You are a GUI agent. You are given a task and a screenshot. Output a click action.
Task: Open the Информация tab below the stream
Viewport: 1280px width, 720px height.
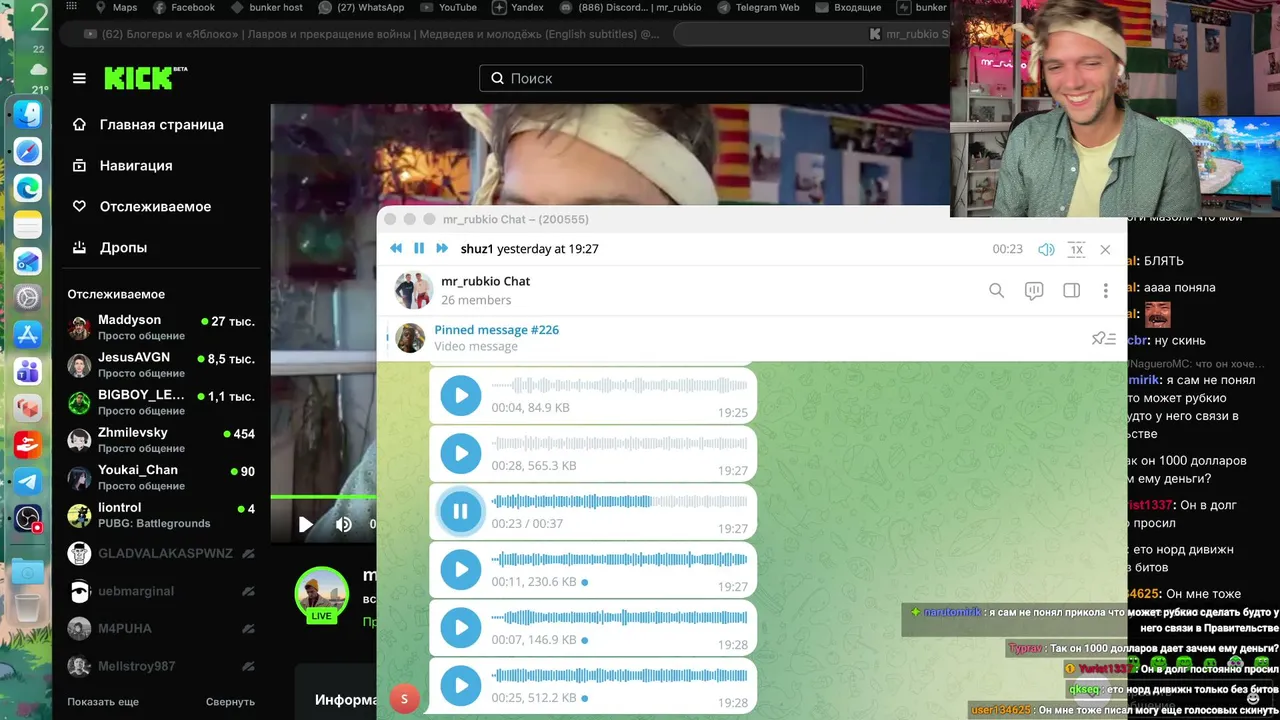click(x=345, y=700)
